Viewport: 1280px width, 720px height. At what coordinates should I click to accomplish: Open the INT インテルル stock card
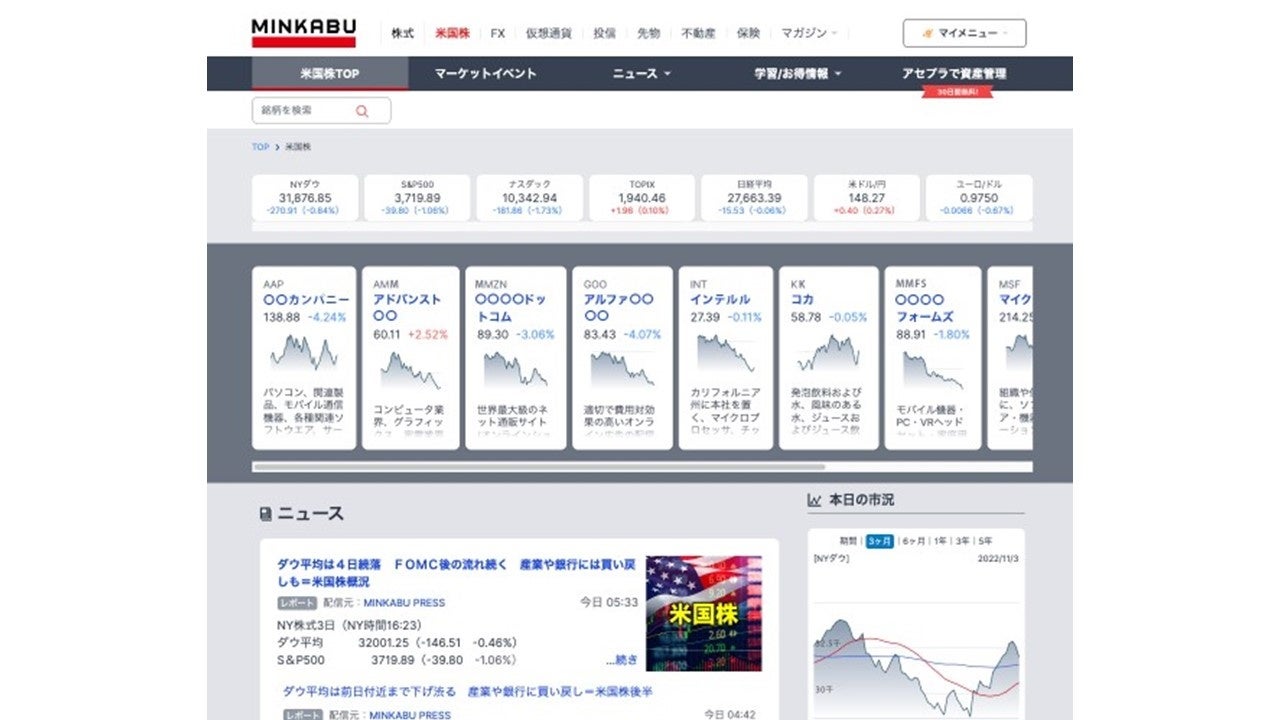[726, 357]
